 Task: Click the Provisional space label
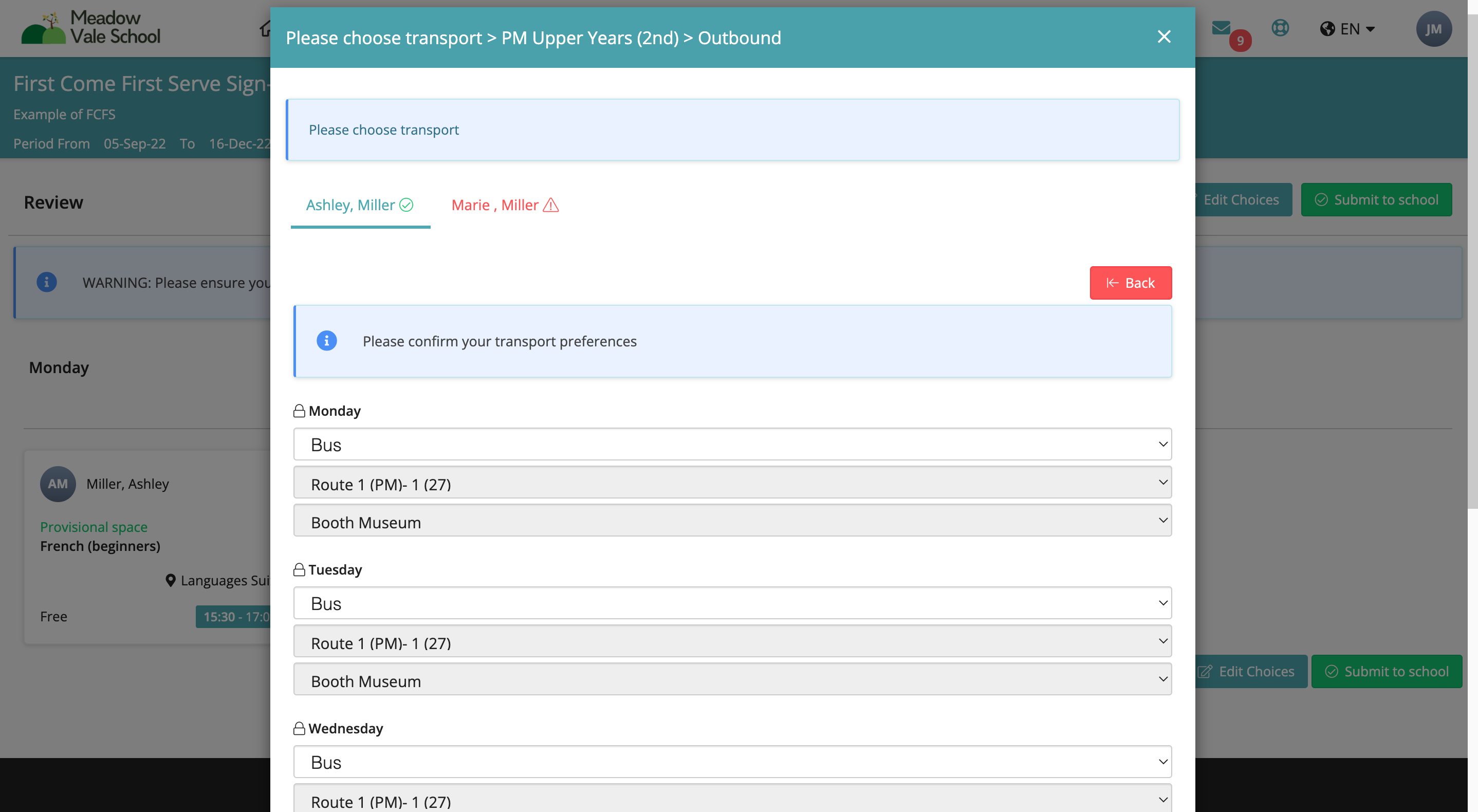point(94,527)
